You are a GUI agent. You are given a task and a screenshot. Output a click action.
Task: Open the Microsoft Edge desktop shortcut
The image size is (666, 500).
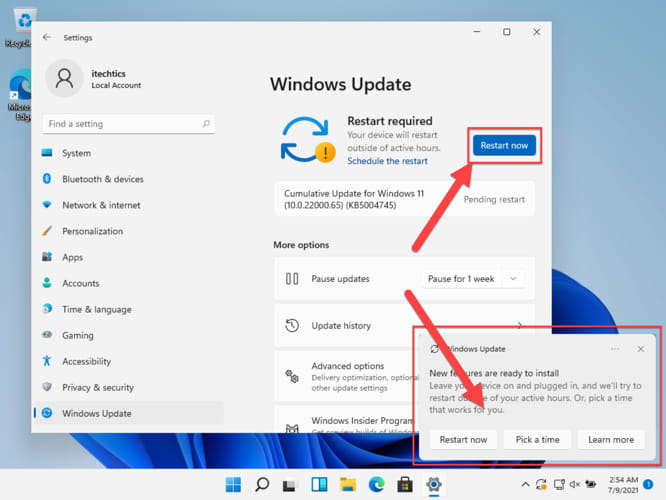click(x=19, y=95)
